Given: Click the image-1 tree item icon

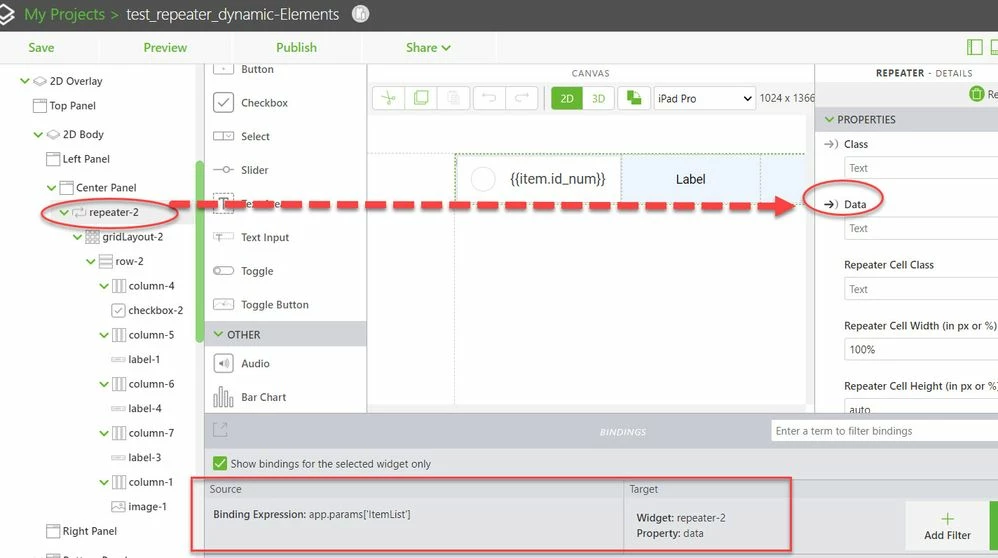Looking at the screenshot, I should 118,506.
